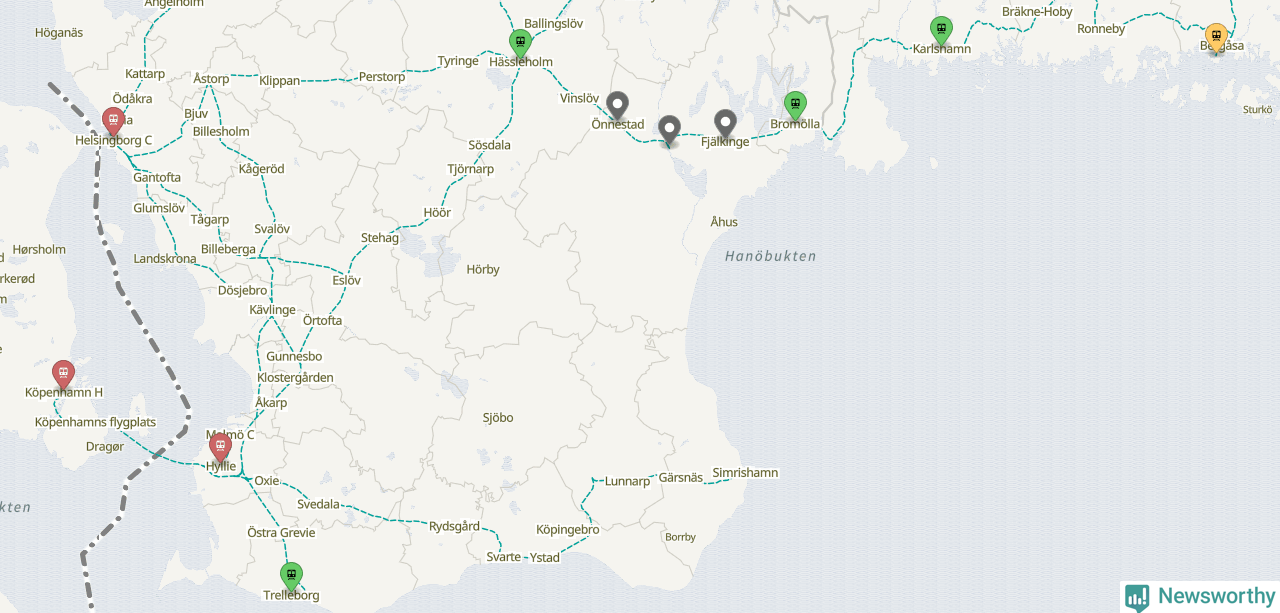The height and width of the screenshot is (613, 1280).
Task: Select the Eslöv station label
Action: click(347, 281)
